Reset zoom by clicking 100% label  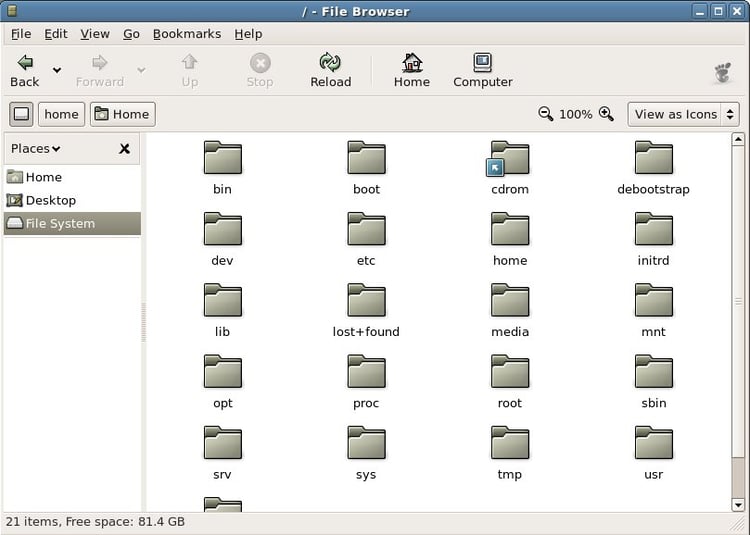(x=575, y=114)
